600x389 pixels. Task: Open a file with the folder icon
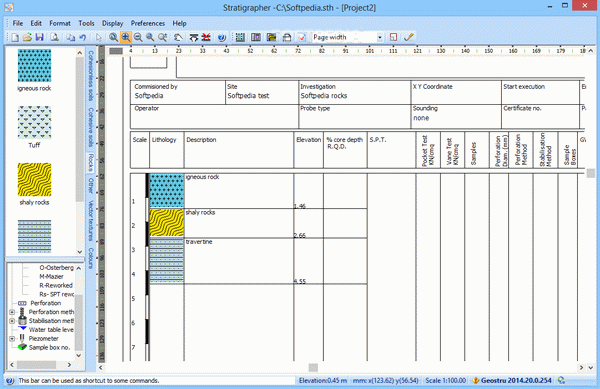tap(27, 37)
